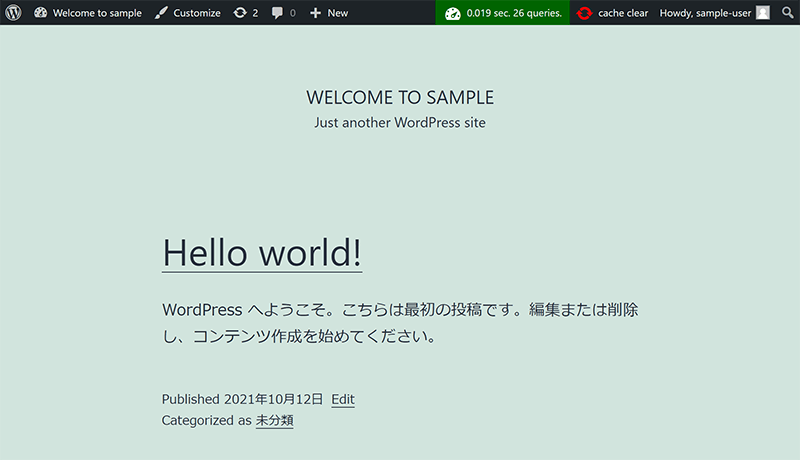Image resolution: width=800 pixels, height=460 pixels.
Task: Select the Customize text in admin bar
Action: tap(197, 13)
